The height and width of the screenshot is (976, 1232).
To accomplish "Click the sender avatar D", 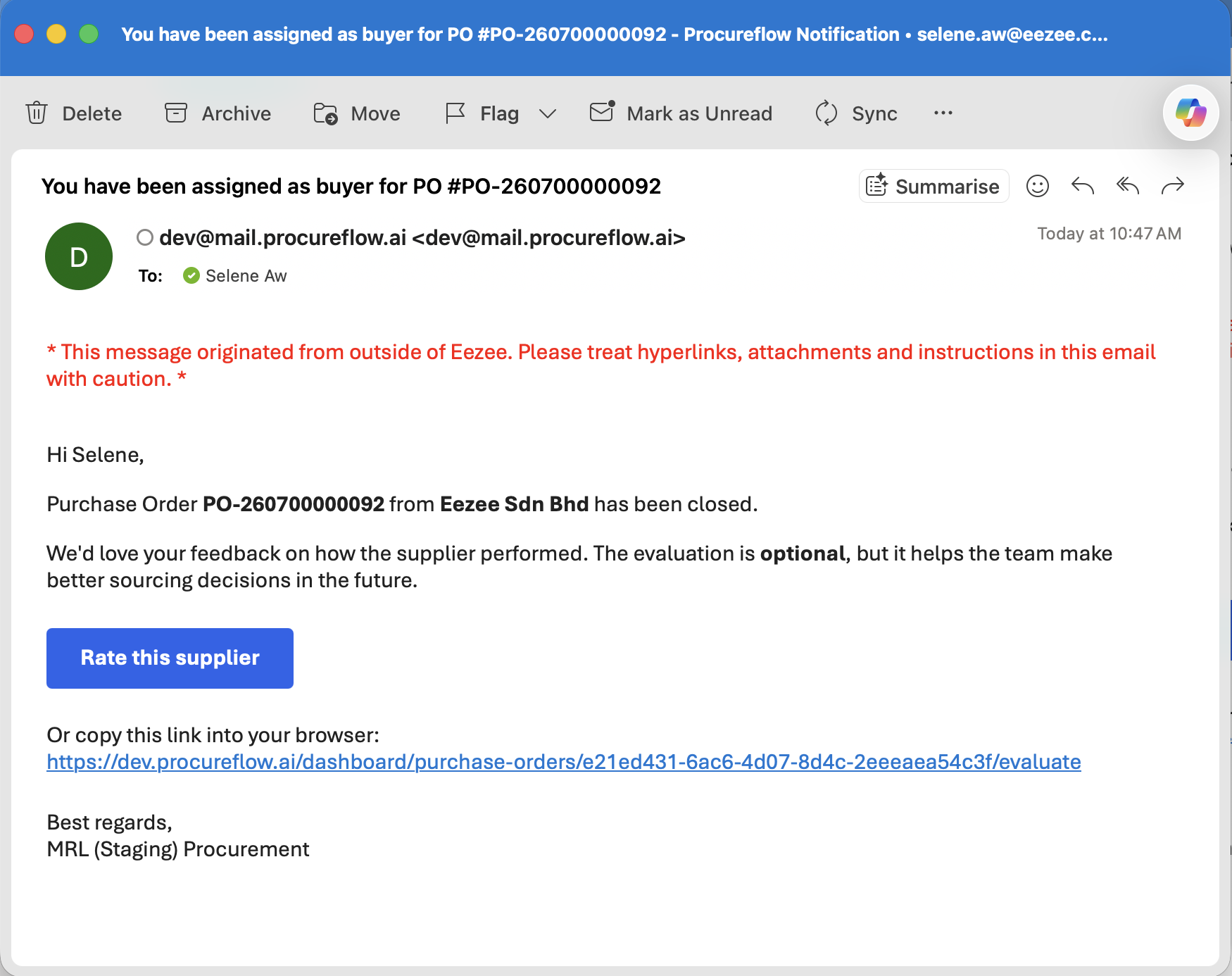I will [x=79, y=256].
